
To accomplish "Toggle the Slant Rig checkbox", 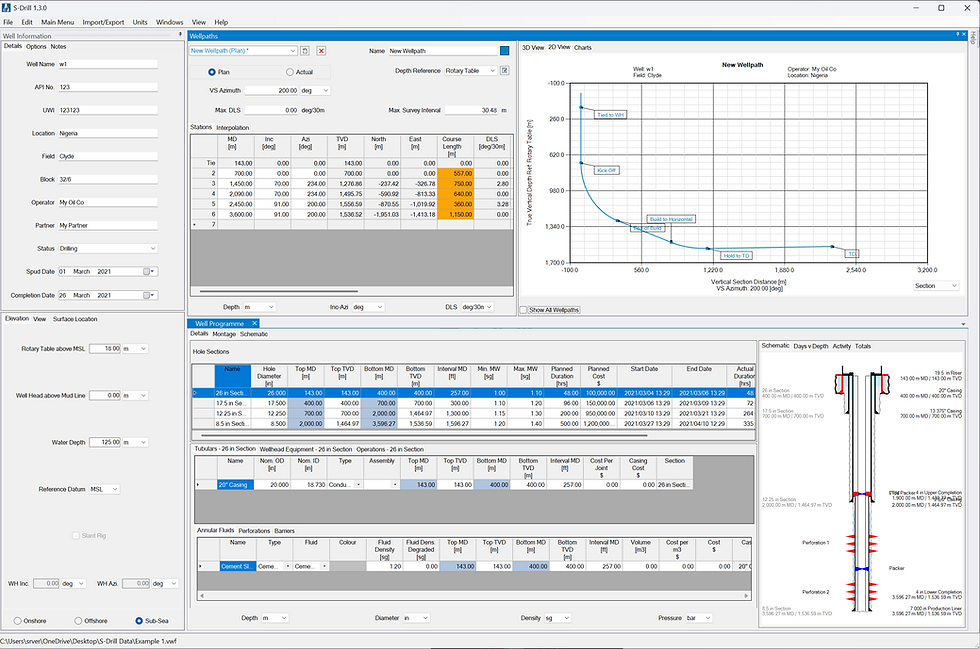I will tap(76, 536).
